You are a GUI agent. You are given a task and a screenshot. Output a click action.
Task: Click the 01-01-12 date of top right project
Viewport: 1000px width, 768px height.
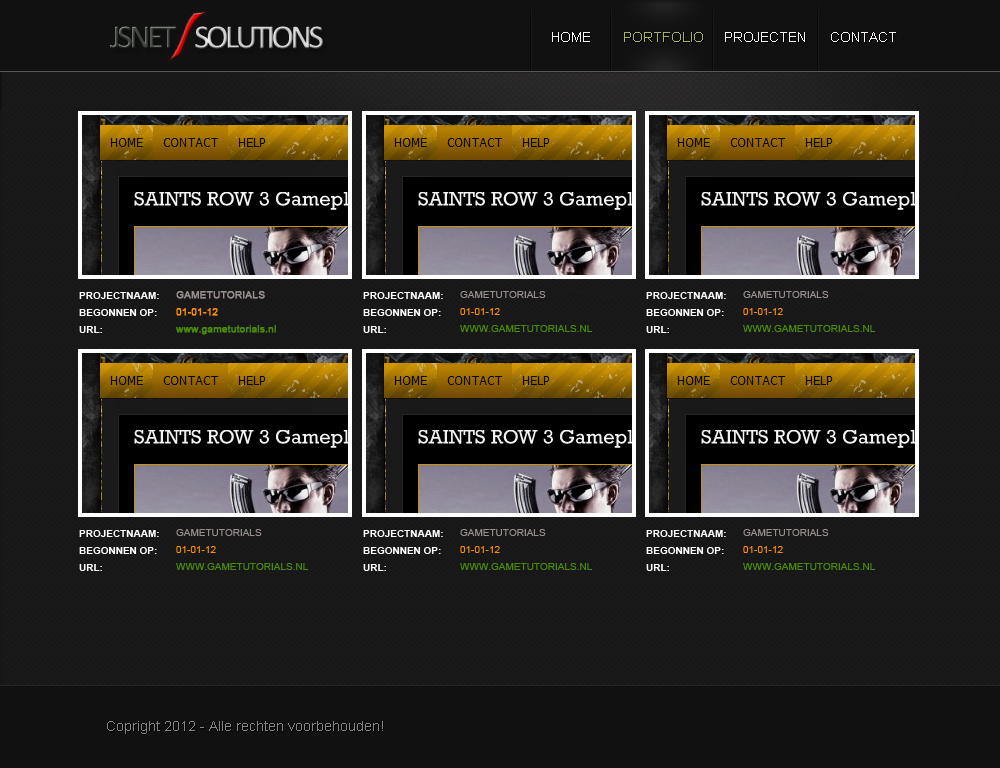[763, 312]
